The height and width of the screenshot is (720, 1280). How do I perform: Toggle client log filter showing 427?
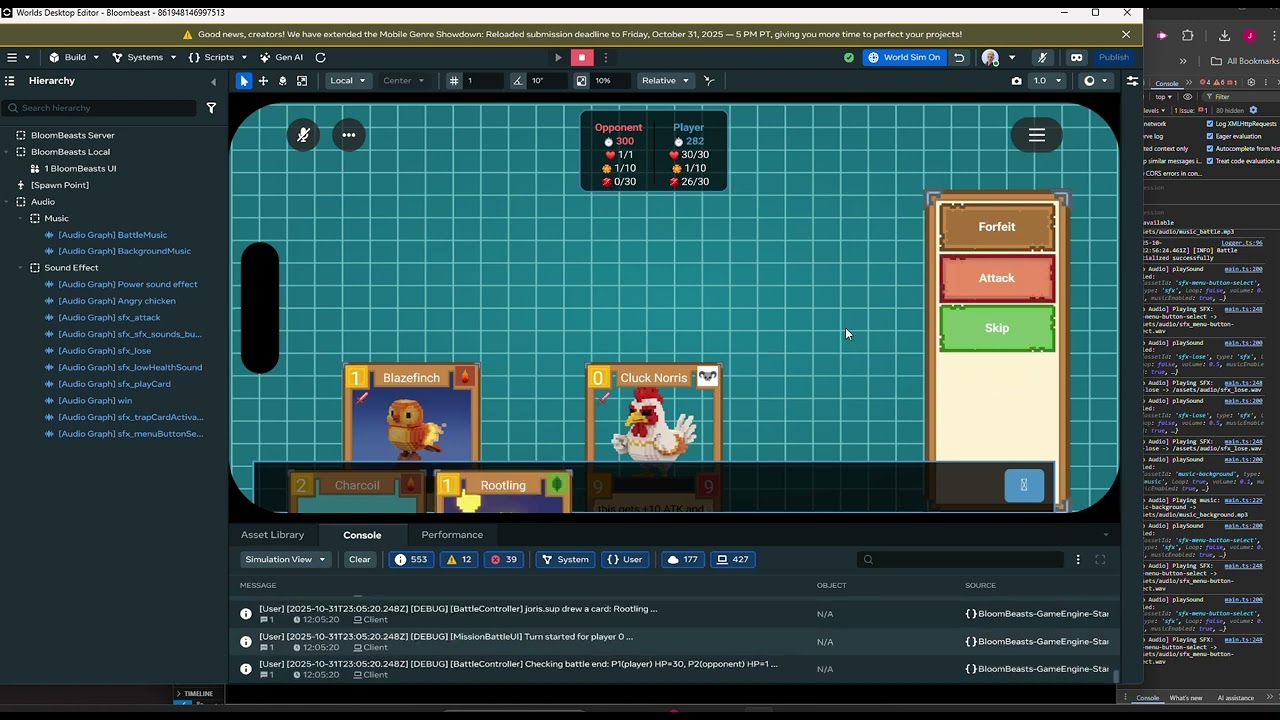(x=732, y=560)
